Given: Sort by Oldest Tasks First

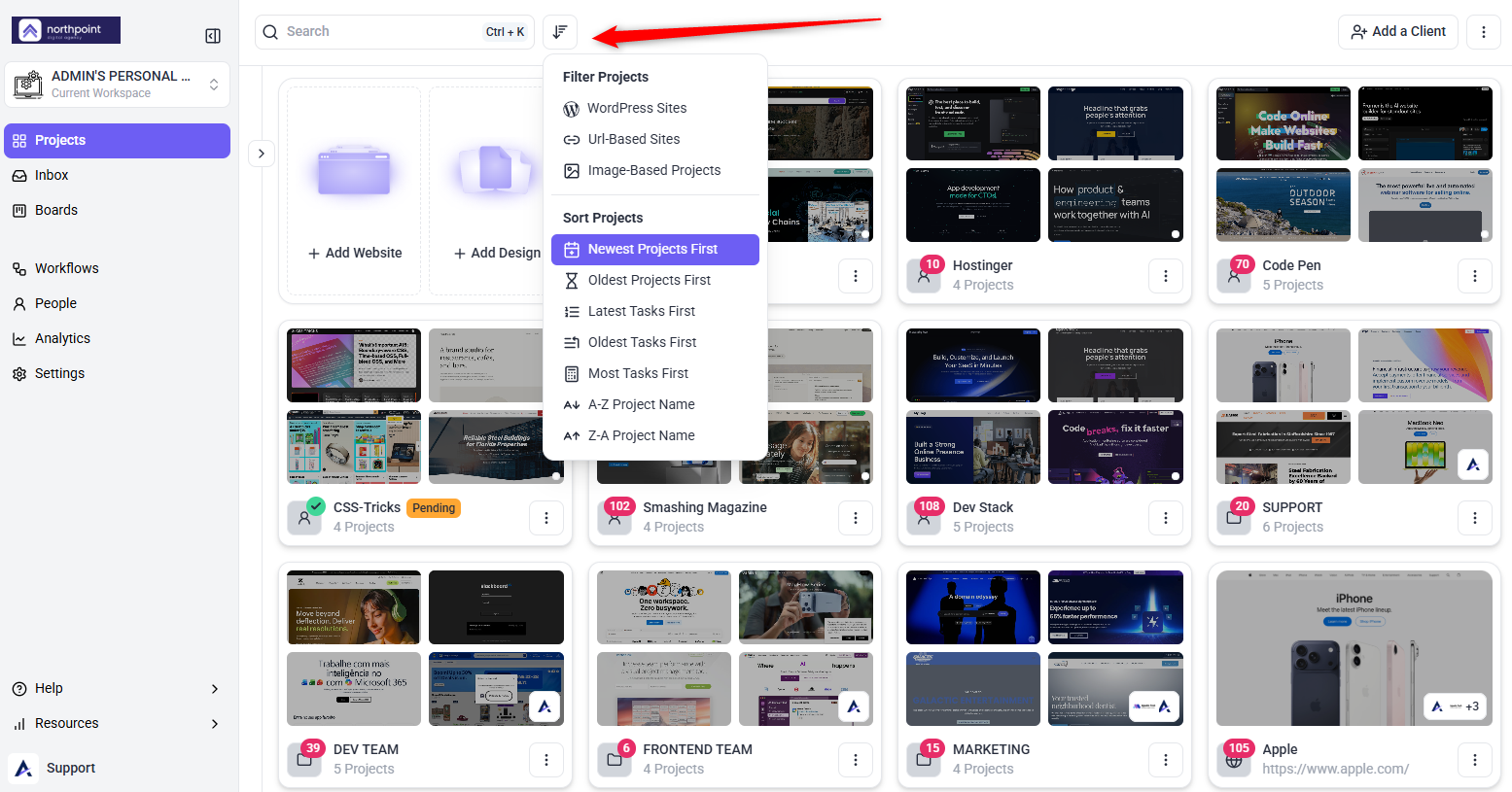Looking at the screenshot, I should (655, 343).
